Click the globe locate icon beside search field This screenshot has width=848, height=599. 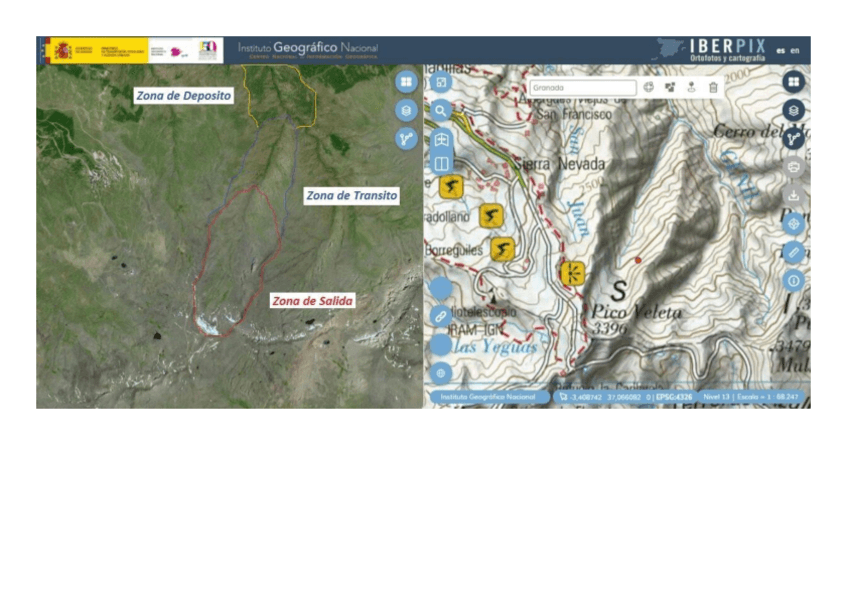click(x=648, y=88)
